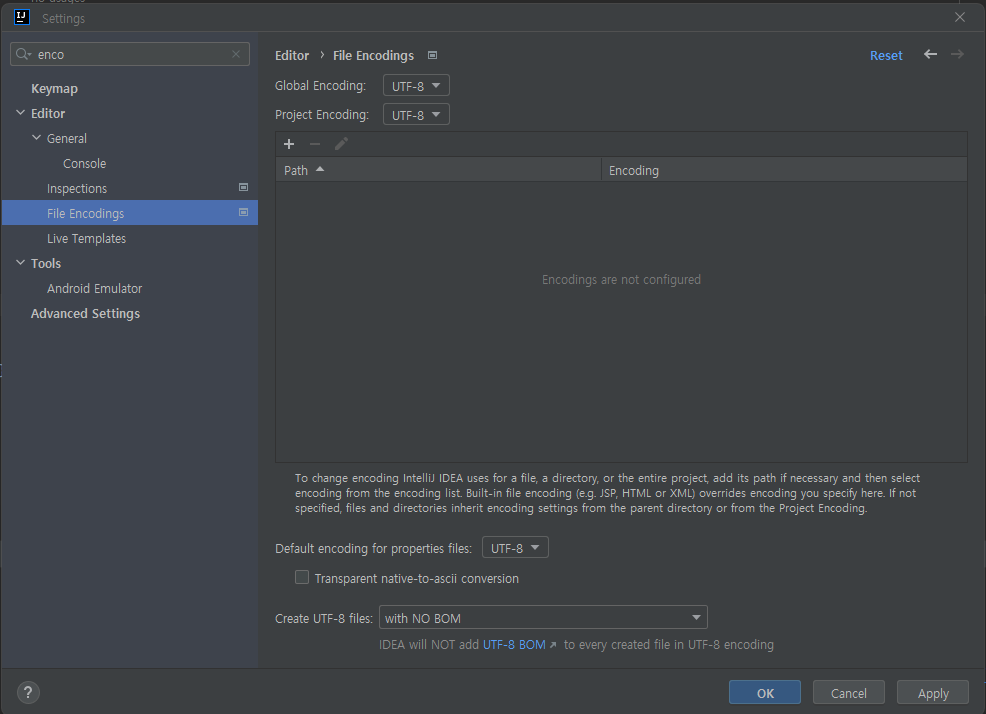This screenshot has height=714, width=986.
Task: Select File Encodings in settings tree
Action: click(130, 213)
